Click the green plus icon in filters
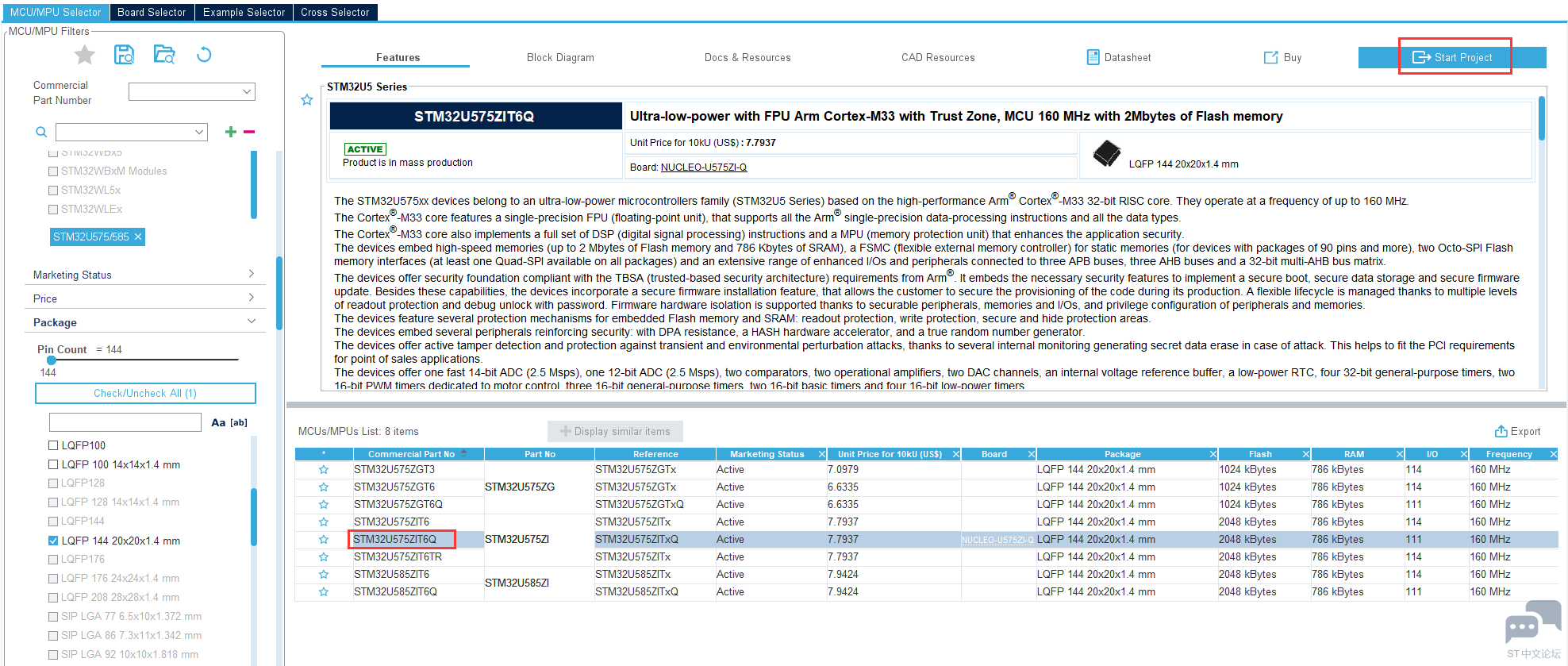The height and width of the screenshot is (666, 1568). point(231,132)
